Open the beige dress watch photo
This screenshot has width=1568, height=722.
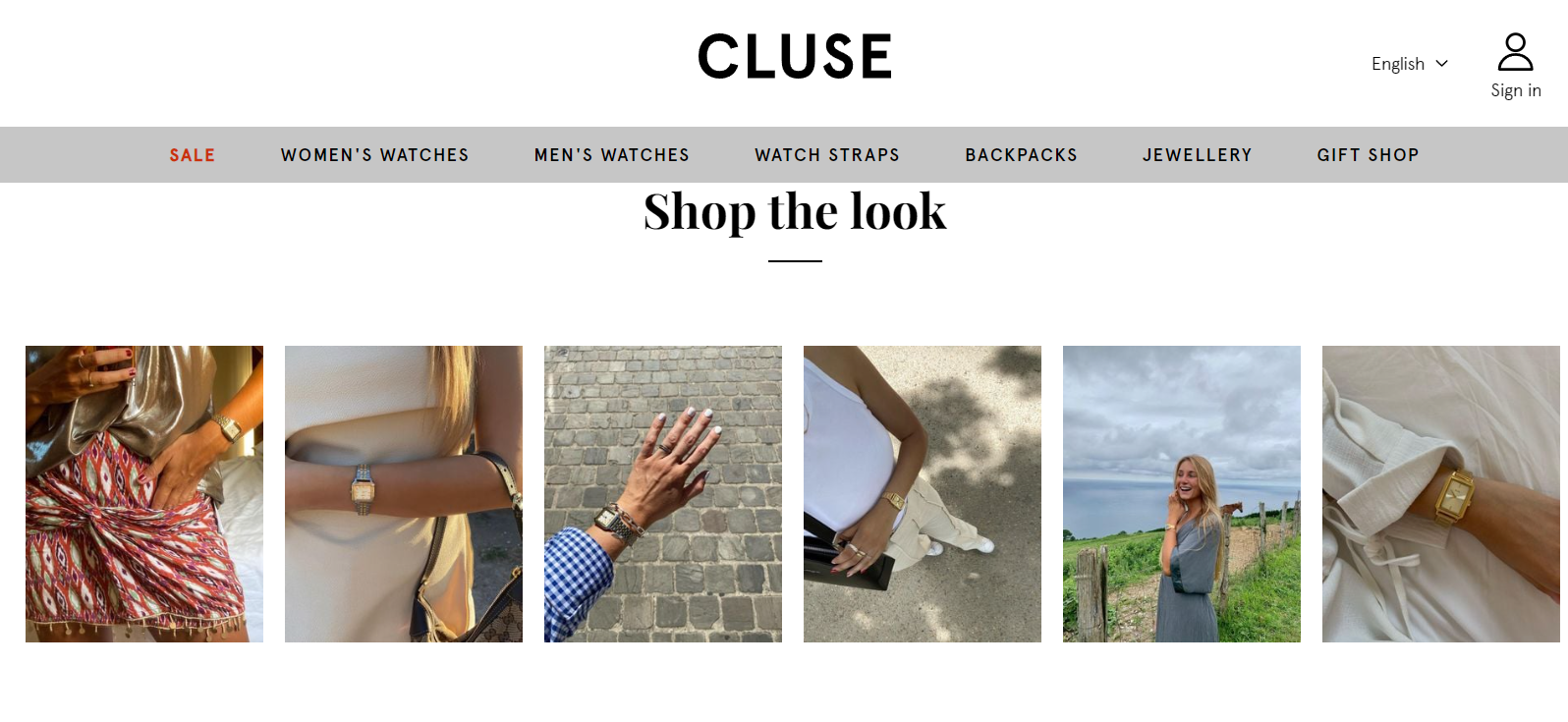coord(404,494)
